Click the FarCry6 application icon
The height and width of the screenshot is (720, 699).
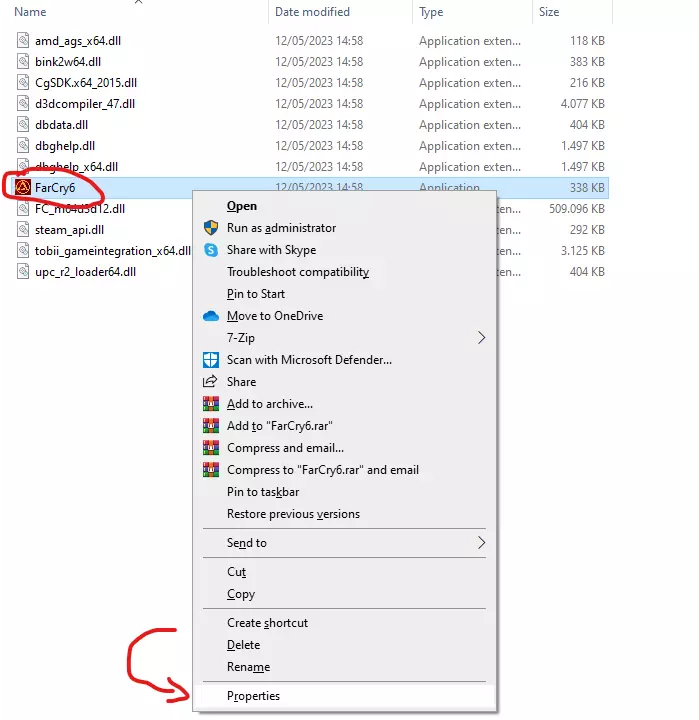(x=23, y=187)
